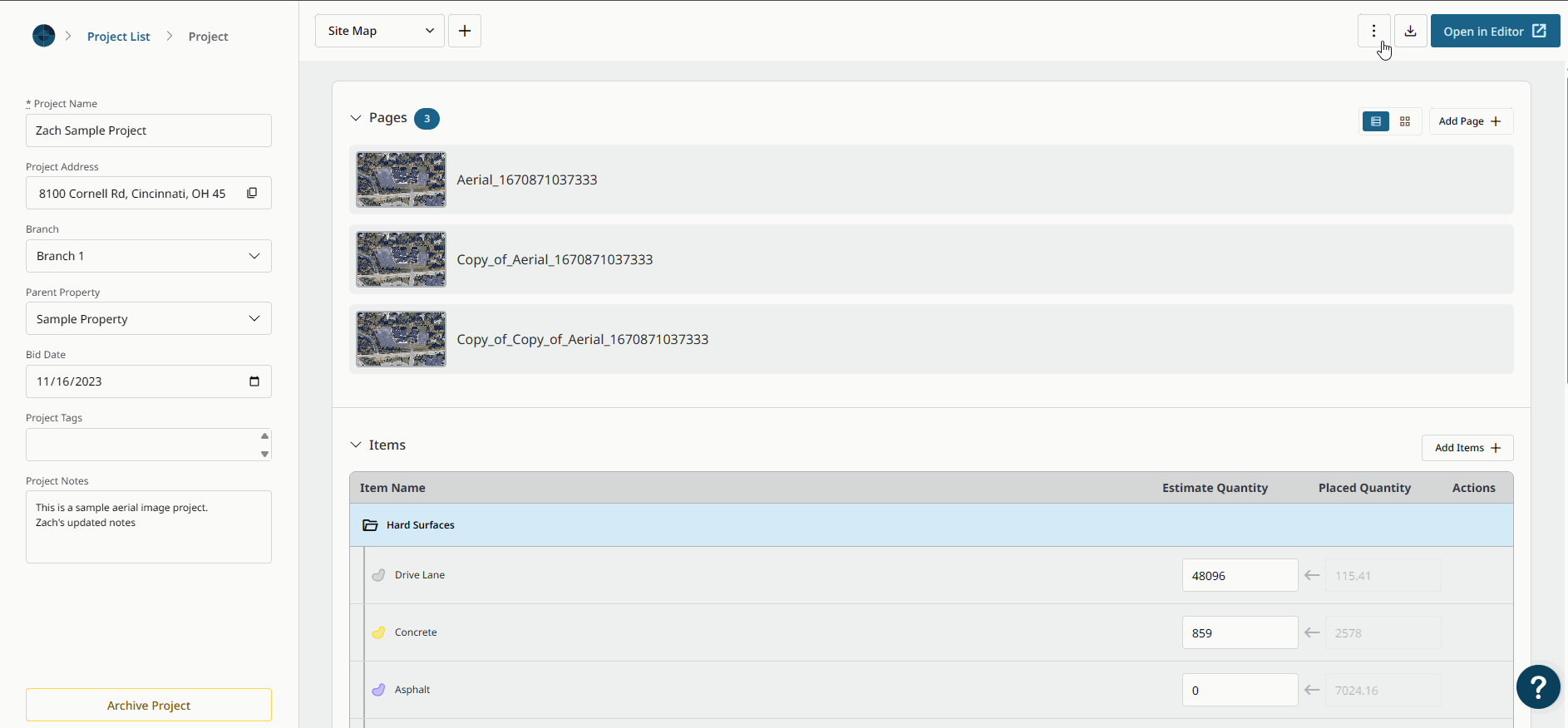Open the Site Map dropdown
Image resolution: width=1568 pixels, height=728 pixels.
pos(380,31)
